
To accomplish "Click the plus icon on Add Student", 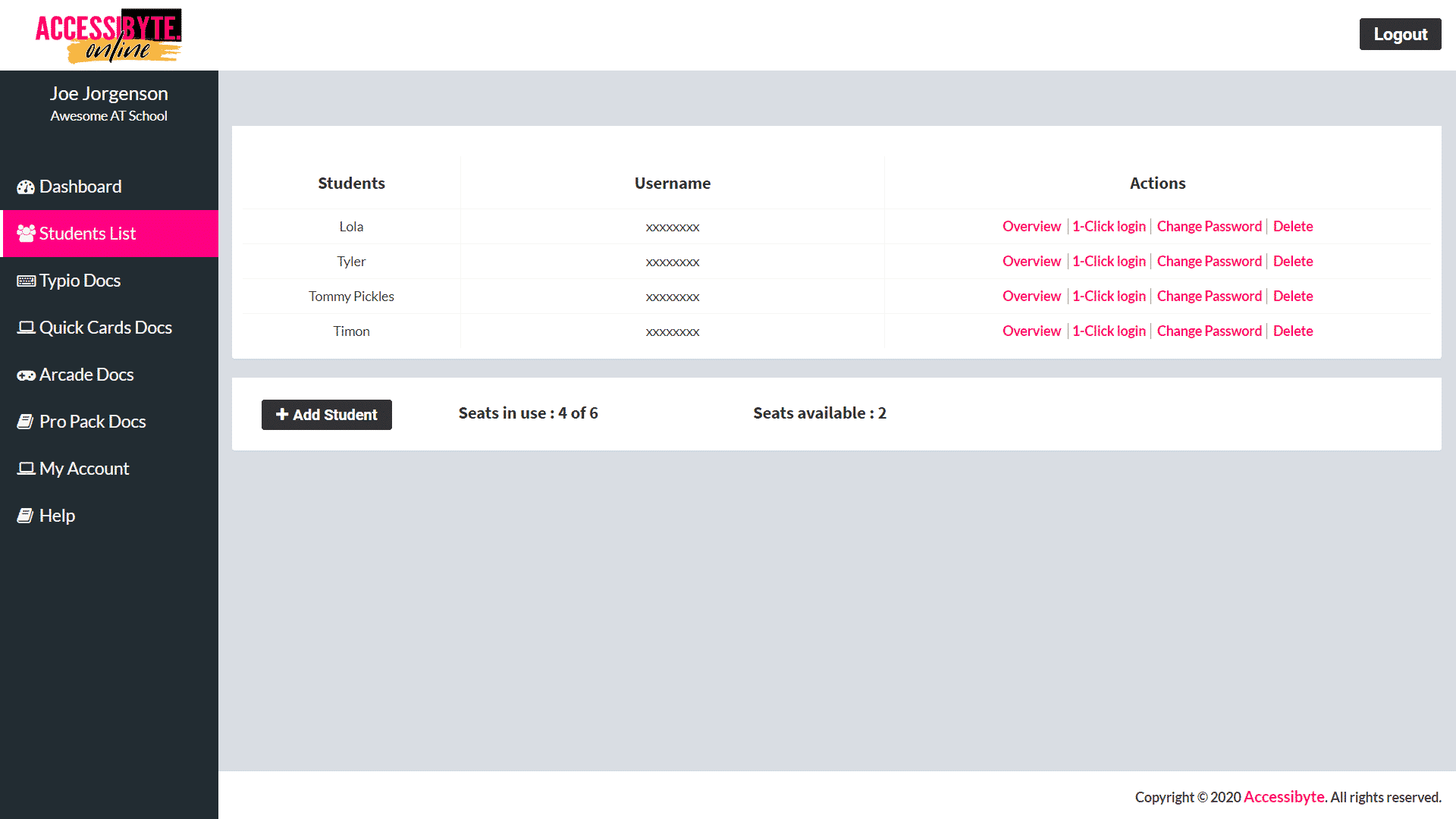I will coord(282,415).
